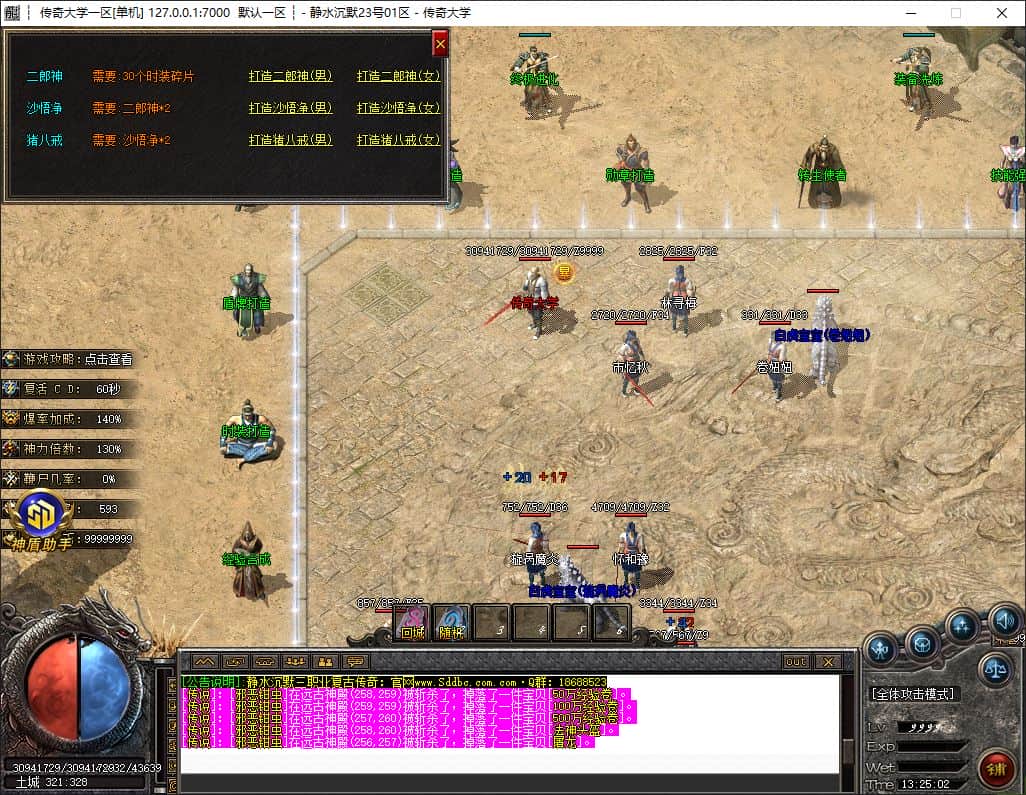The width and height of the screenshot is (1026, 795).
Task: Click the 爆率加成 status icon
Action: point(10,419)
